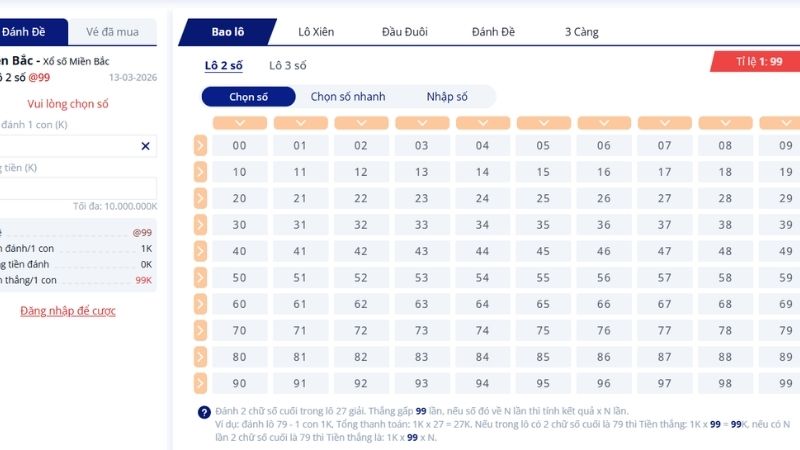
Task: Click the row arrow beside number 20
Action: point(200,198)
